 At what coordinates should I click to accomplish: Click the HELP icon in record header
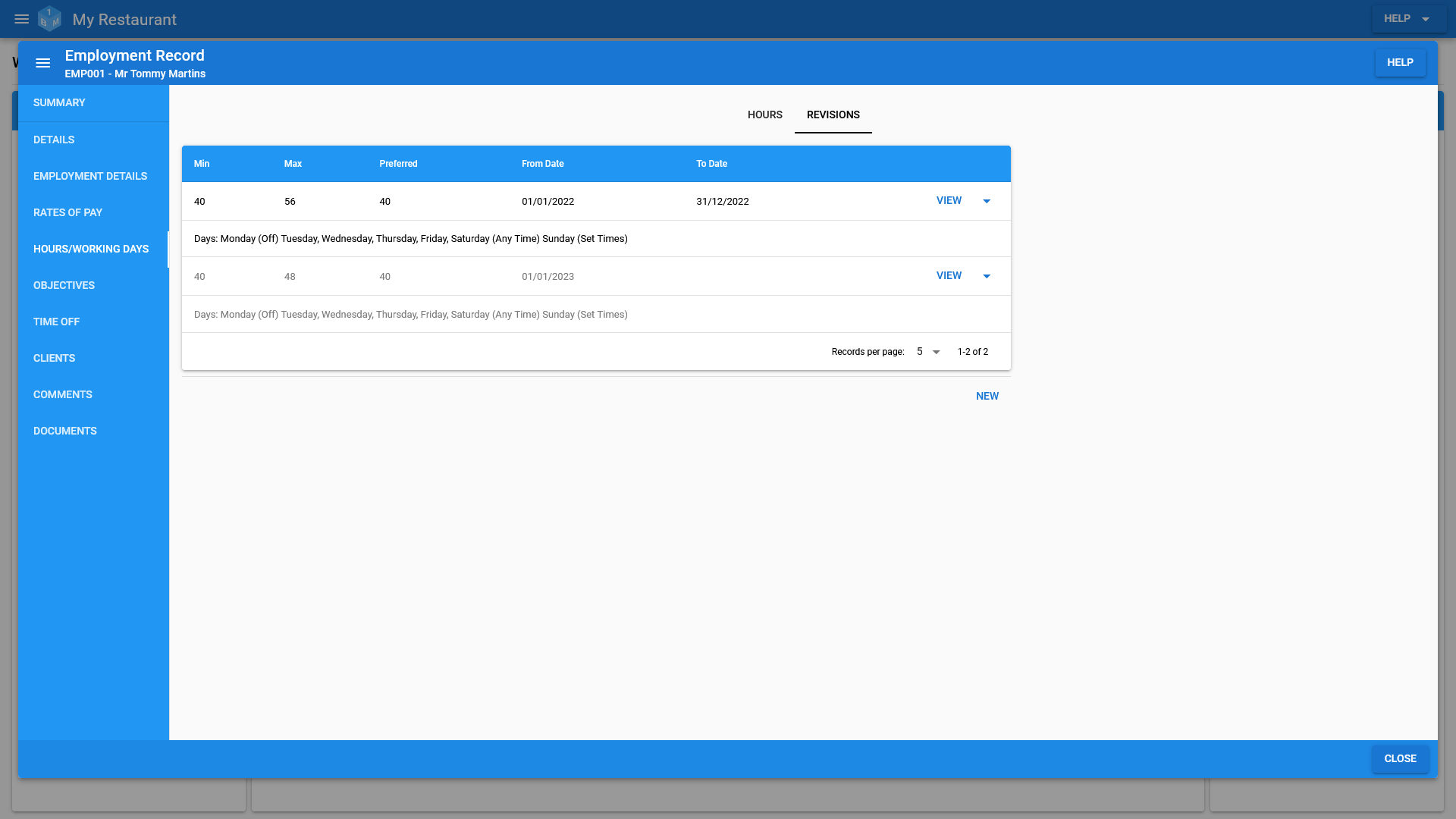click(x=1400, y=62)
